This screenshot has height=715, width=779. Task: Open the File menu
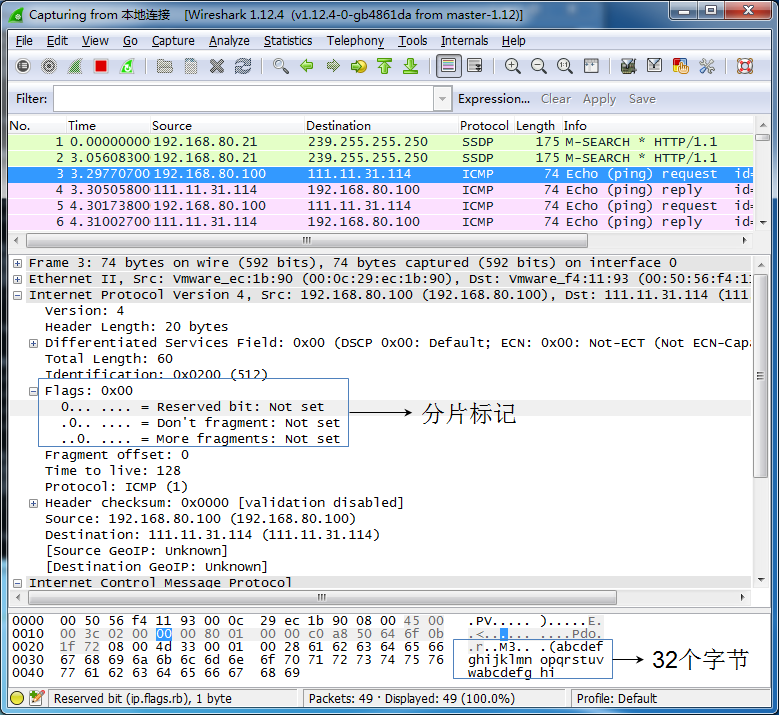(24, 41)
